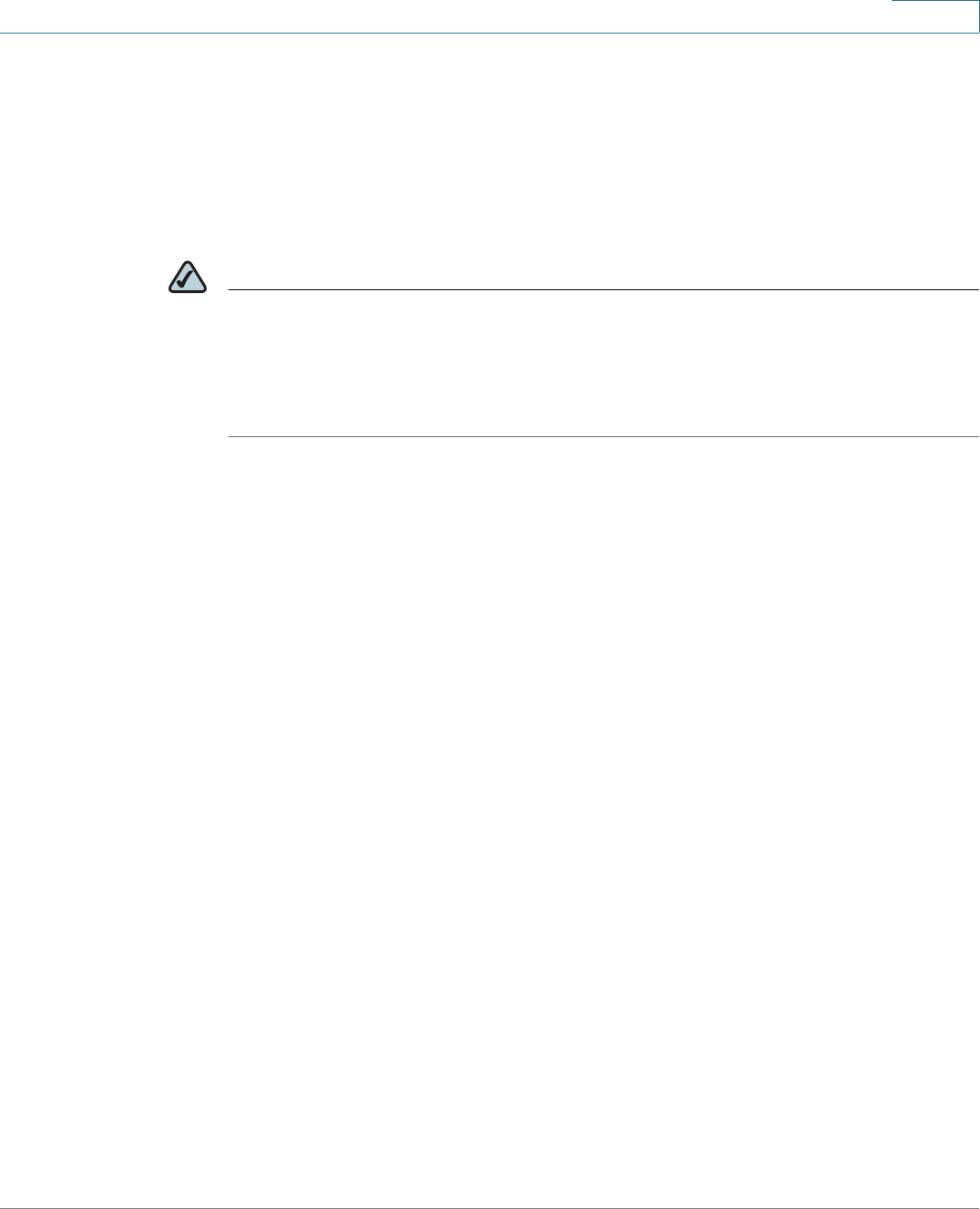980x1209 pixels.
Task: Click the footer rule at page bottom
Action: click(x=490, y=1207)
